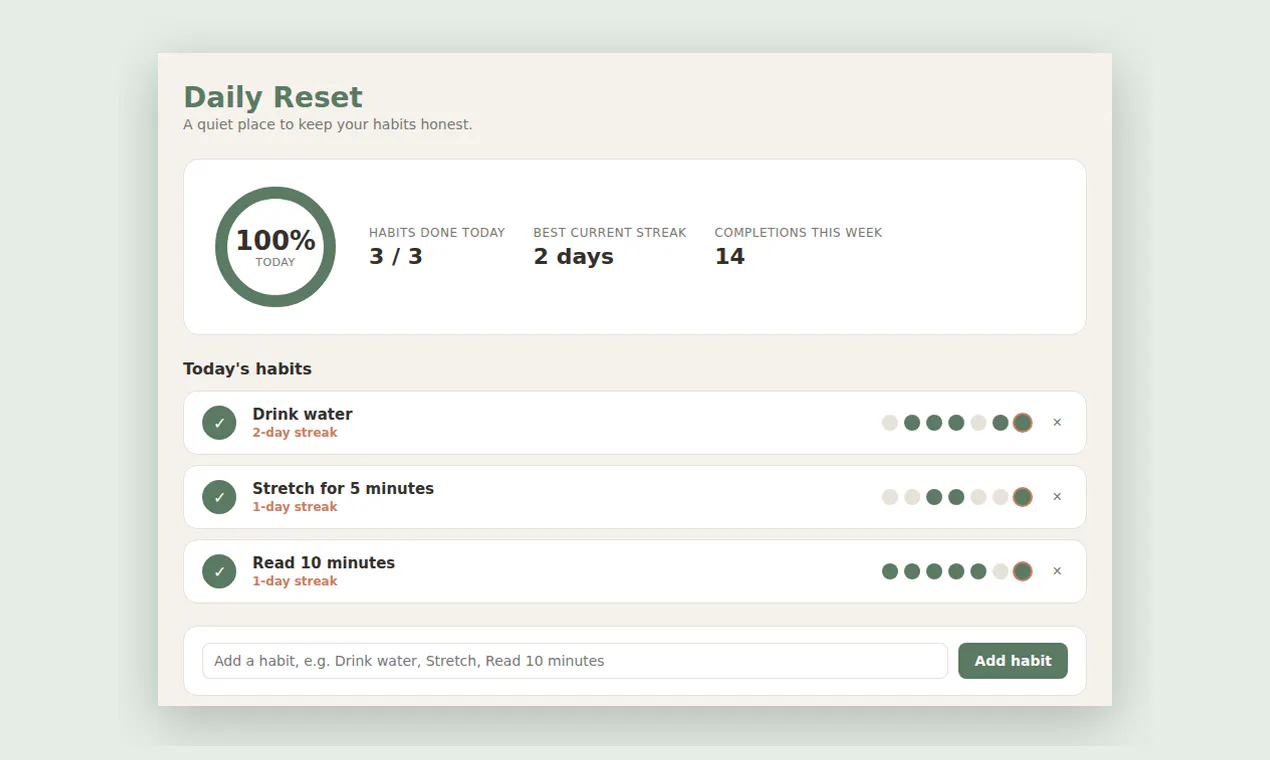Delete the Read 10 minutes habit
Screen dimensions: 1270x760
(x=1057, y=571)
